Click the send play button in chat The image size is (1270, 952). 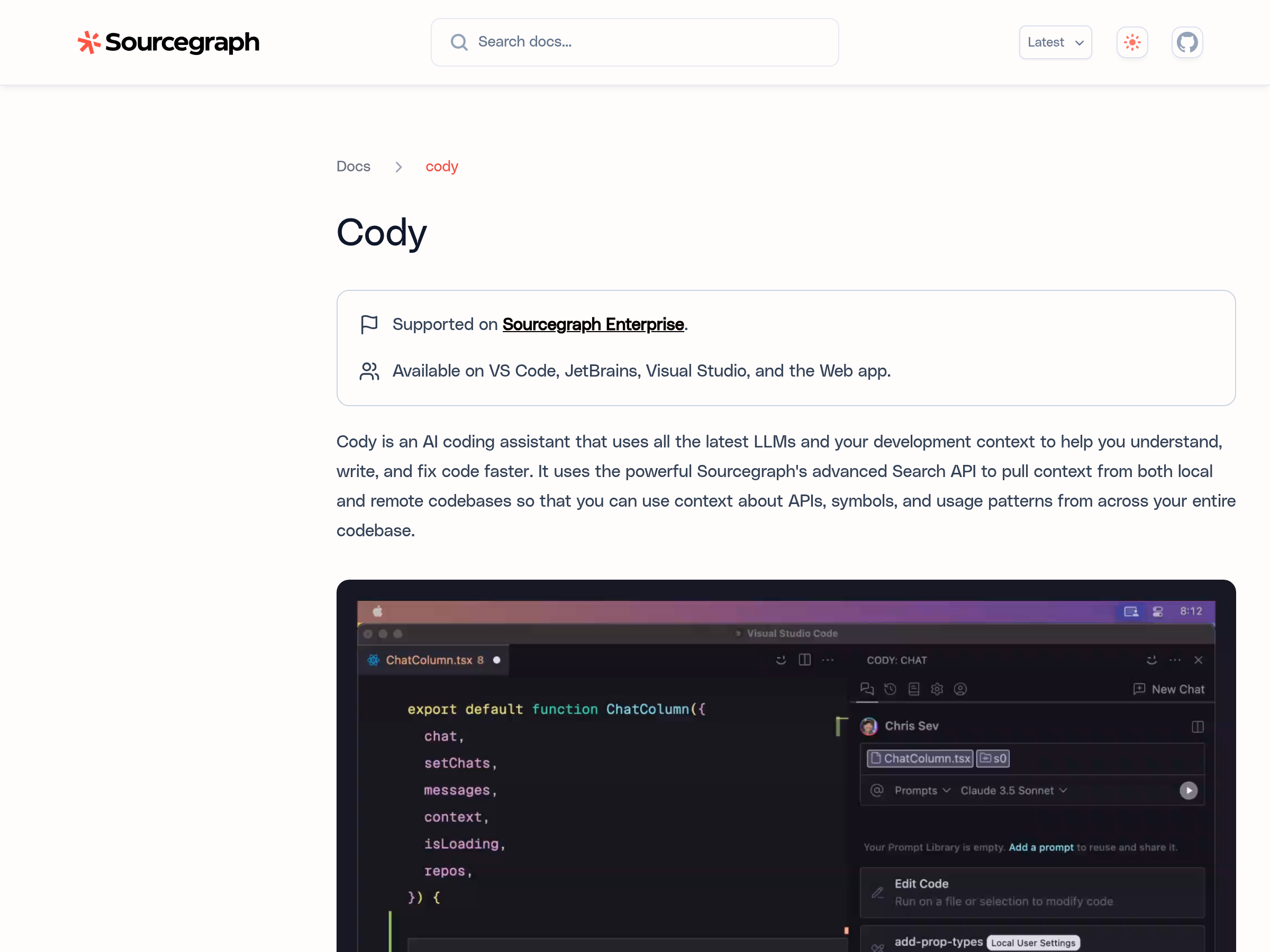(x=1188, y=790)
